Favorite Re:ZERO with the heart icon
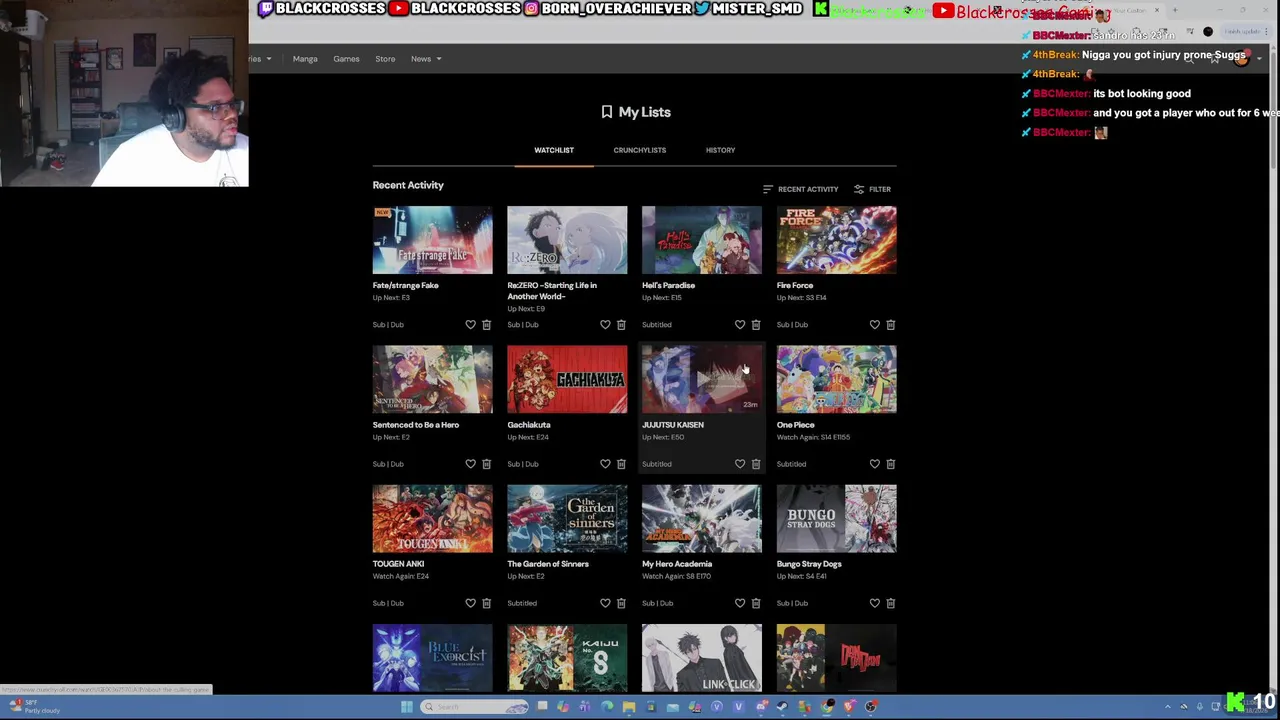 [605, 325]
